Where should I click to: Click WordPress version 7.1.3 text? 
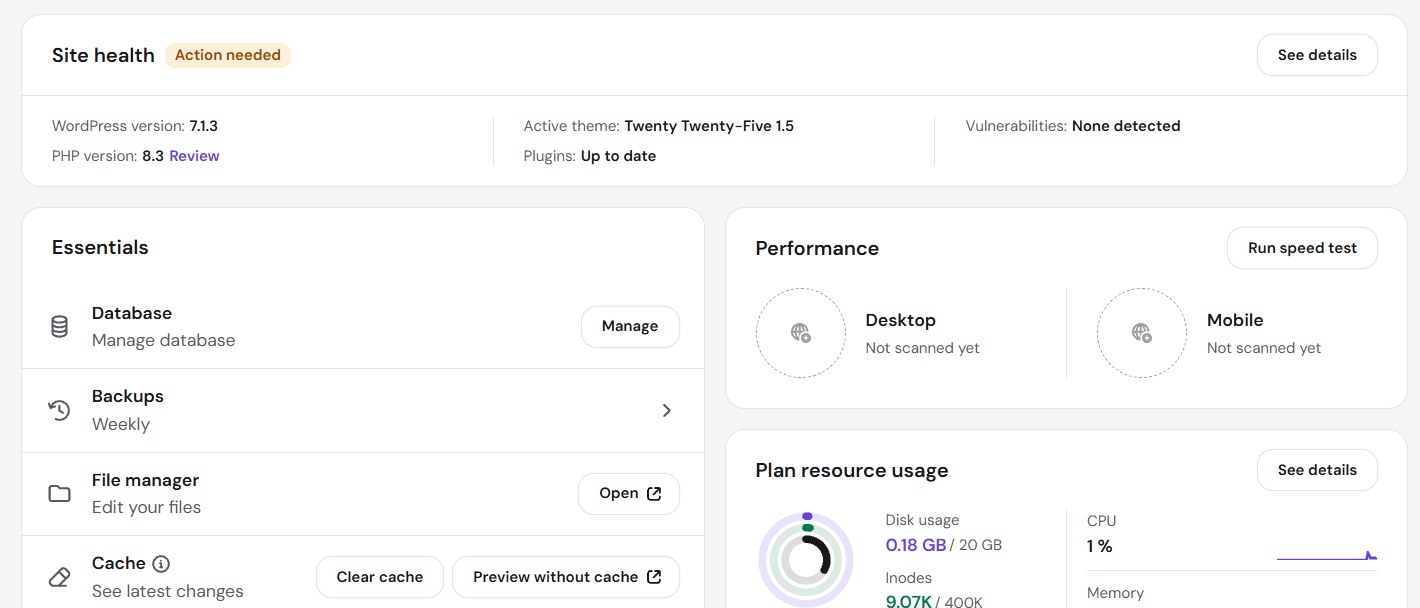click(x=135, y=126)
